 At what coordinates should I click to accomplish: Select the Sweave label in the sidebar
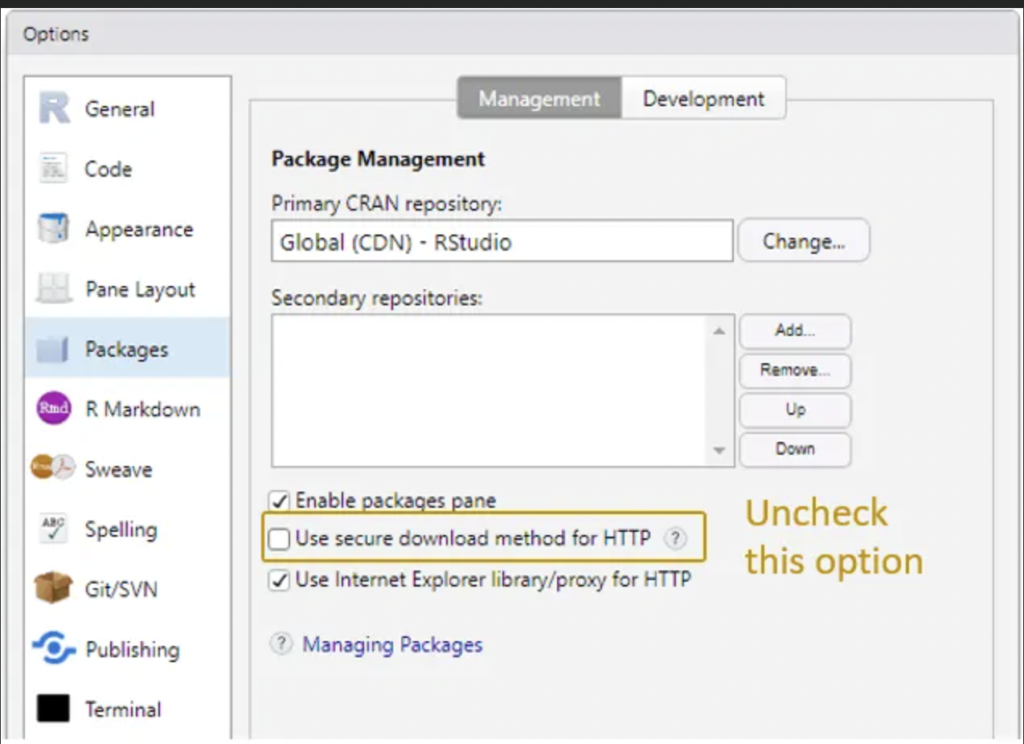point(119,469)
